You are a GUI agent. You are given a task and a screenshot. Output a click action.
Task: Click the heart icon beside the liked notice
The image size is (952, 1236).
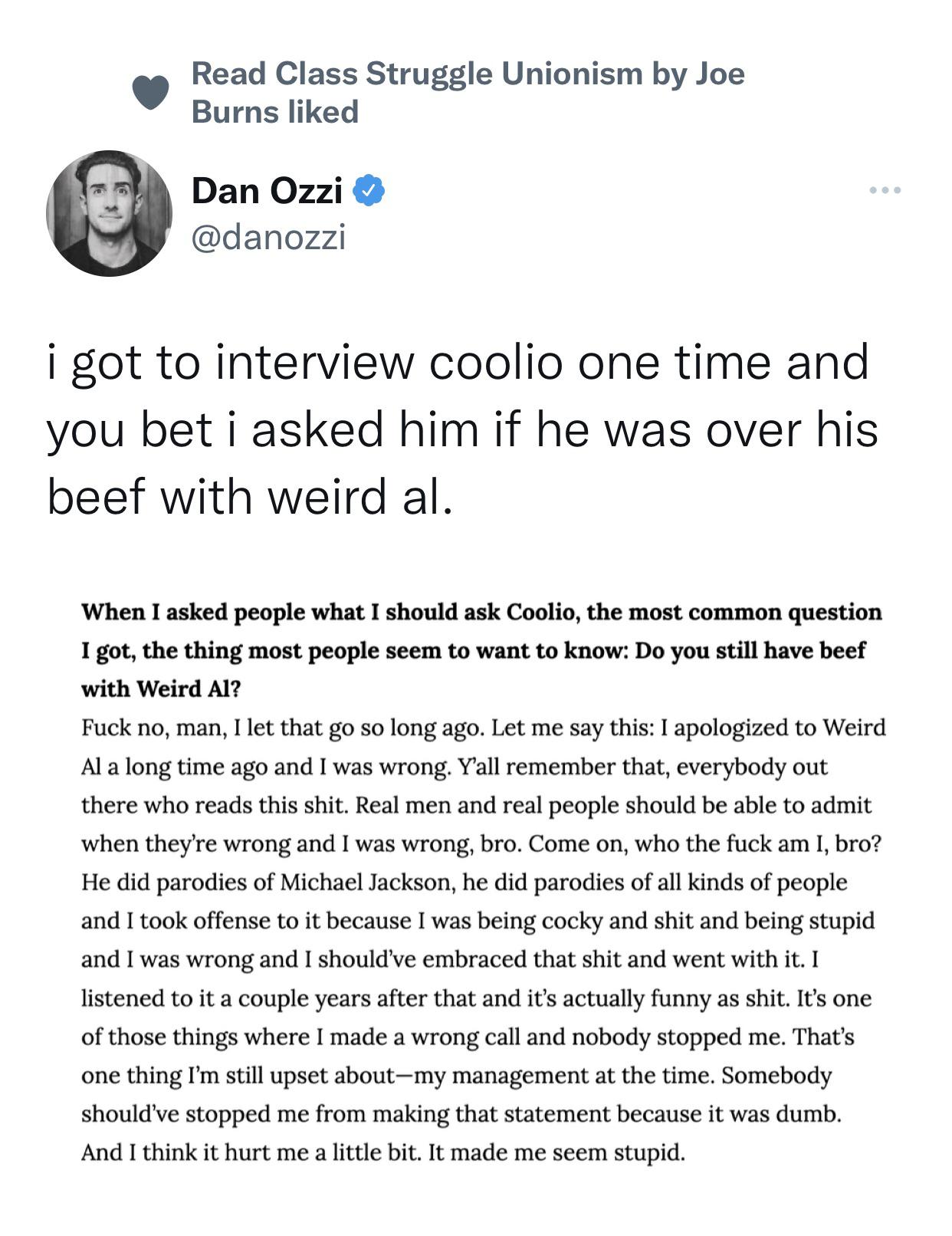point(151,94)
